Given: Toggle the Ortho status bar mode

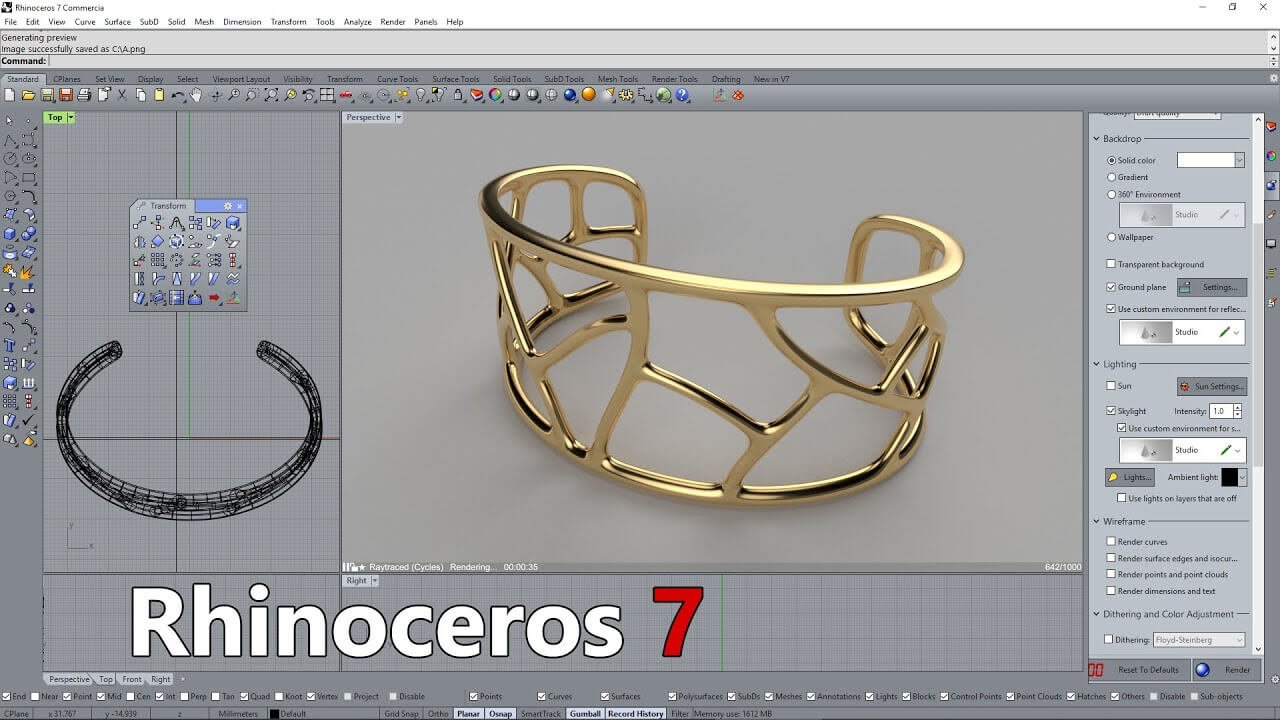Looking at the screenshot, I should [438, 714].
